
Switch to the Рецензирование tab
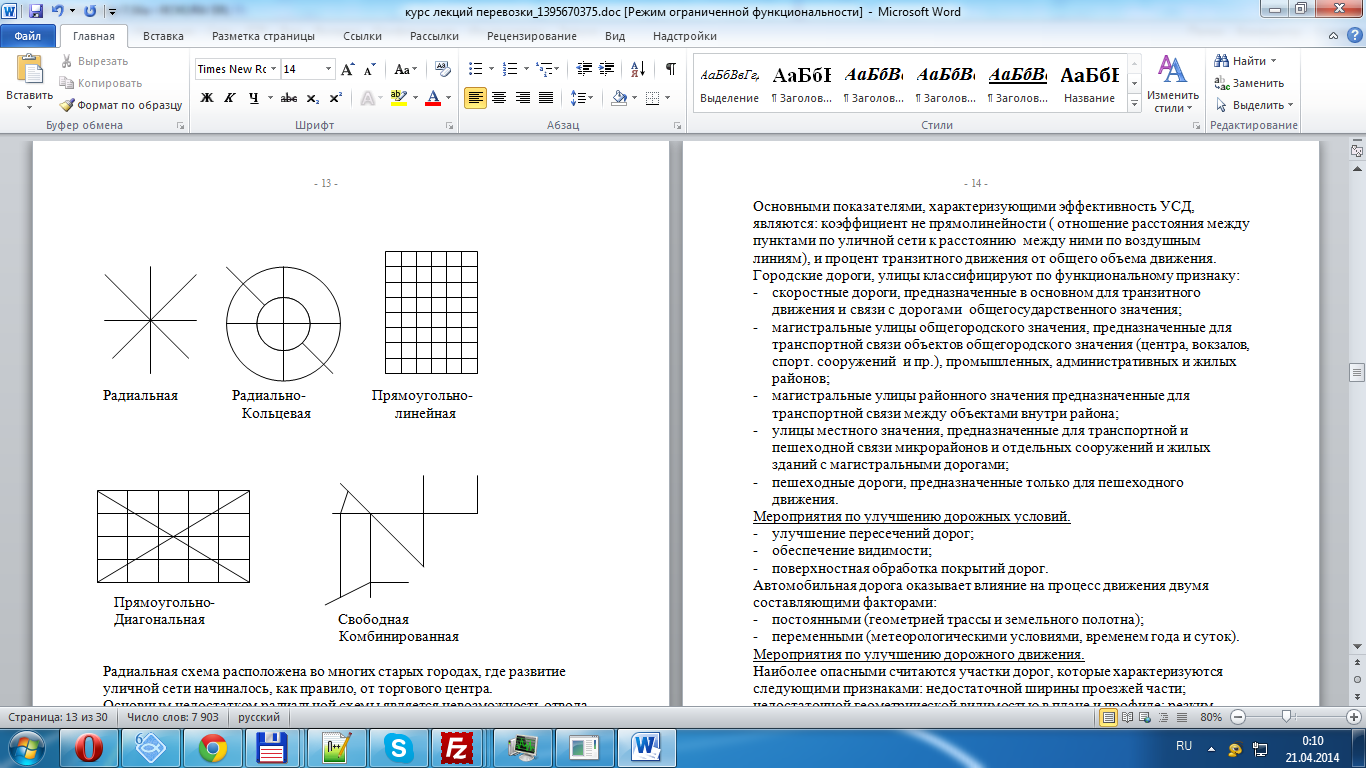(533, 36)
